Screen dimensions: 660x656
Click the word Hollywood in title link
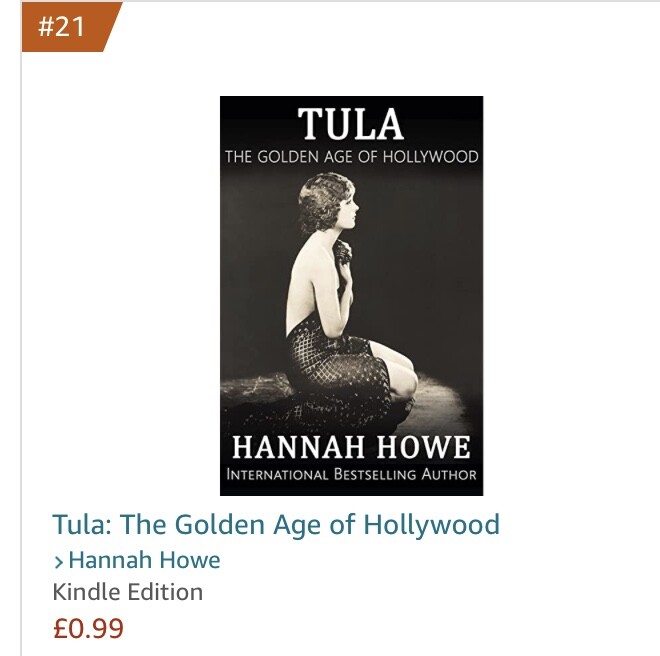[431, 525]
